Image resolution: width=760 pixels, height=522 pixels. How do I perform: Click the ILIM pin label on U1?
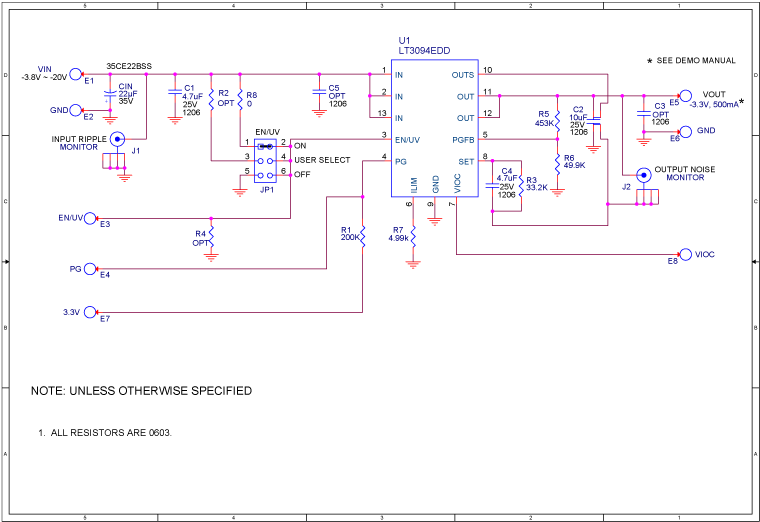click(x=414, y=186)
